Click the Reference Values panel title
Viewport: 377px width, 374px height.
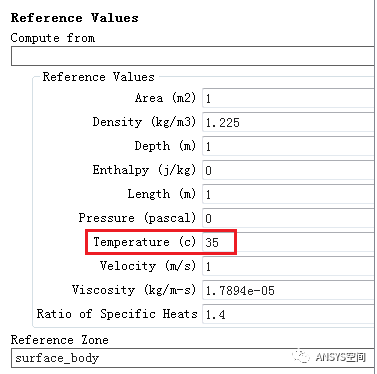(x=75, y=18)
